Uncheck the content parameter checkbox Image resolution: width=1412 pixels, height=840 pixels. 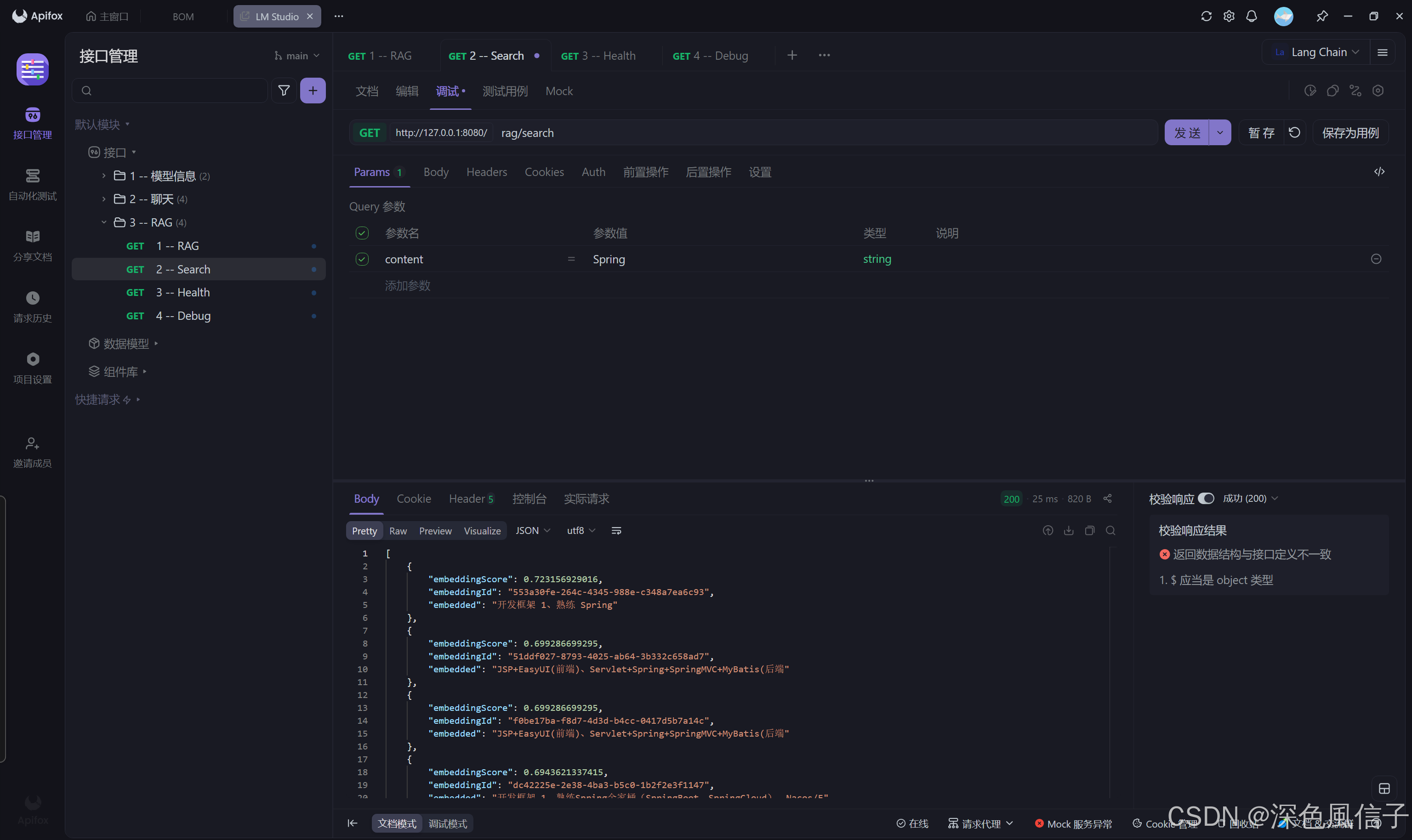coord(362,259)
